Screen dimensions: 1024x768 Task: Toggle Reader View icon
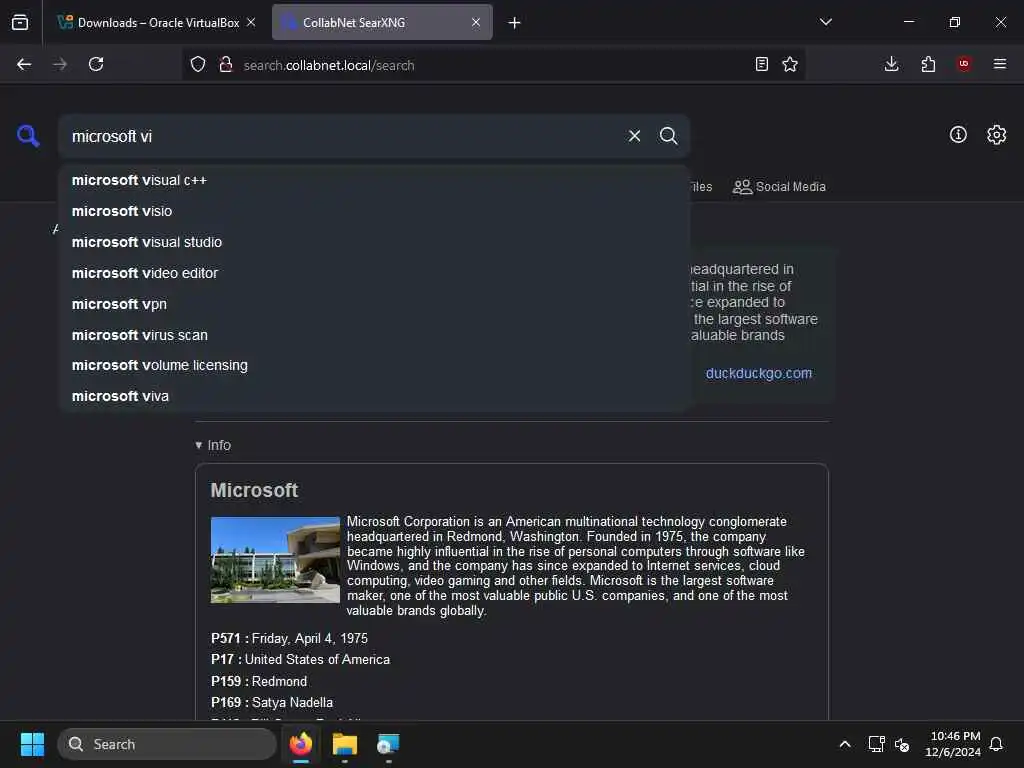coord(761,64)
